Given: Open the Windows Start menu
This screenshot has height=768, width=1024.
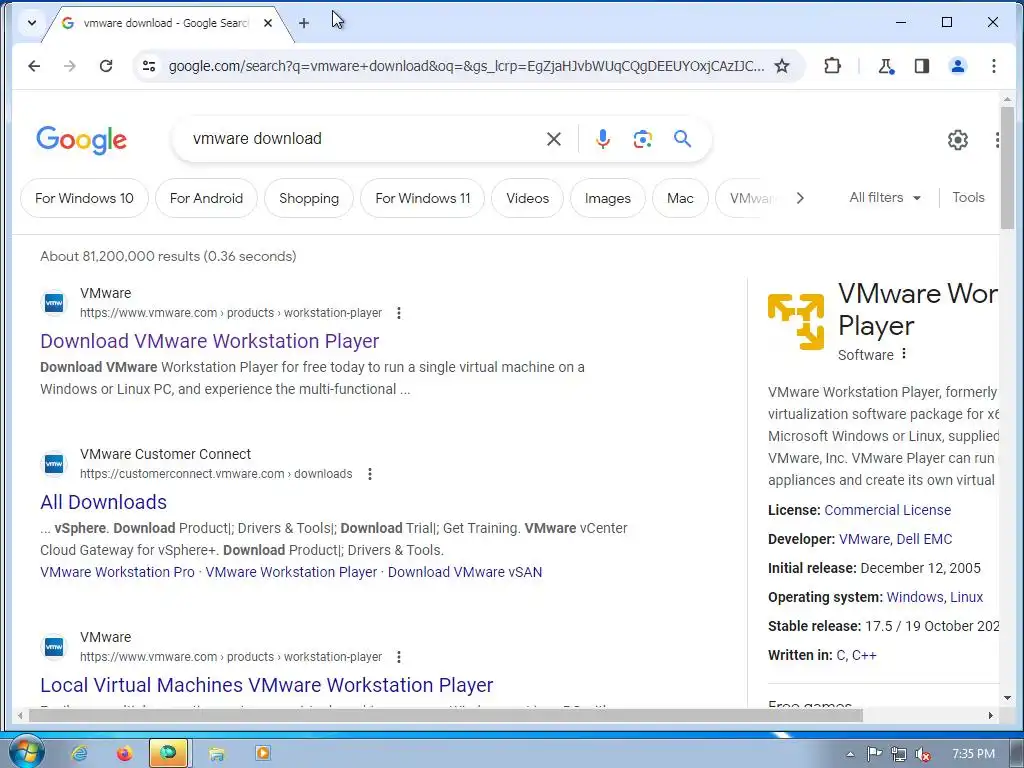Looking at the screenshot, I should (26, 752).
